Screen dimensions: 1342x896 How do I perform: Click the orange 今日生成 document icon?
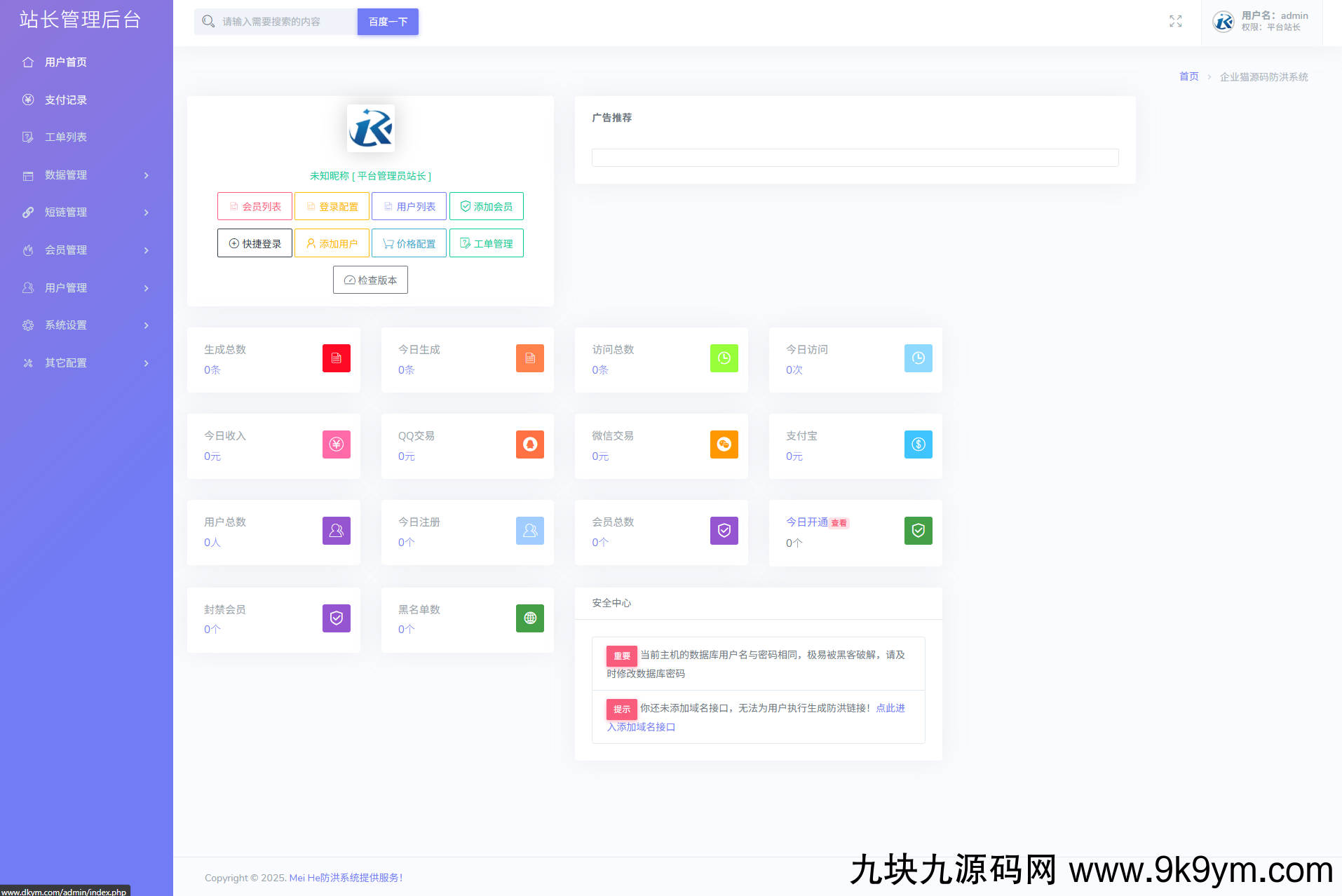(530, 358)
